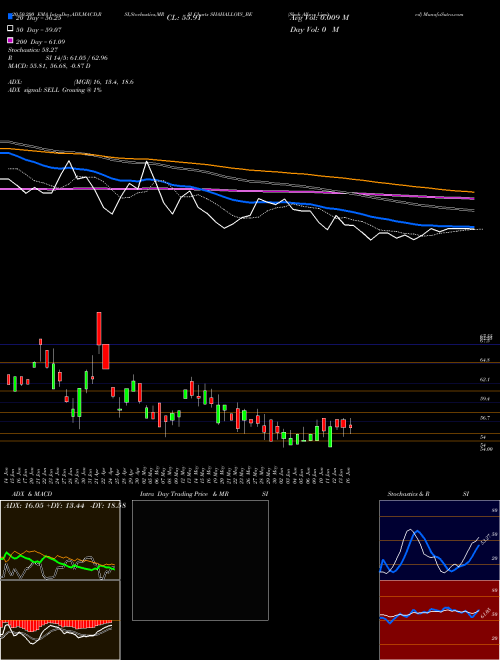Click the magenta 200 Day legend swatch
This screenshot has height=660, width=500.
(11, 41)
